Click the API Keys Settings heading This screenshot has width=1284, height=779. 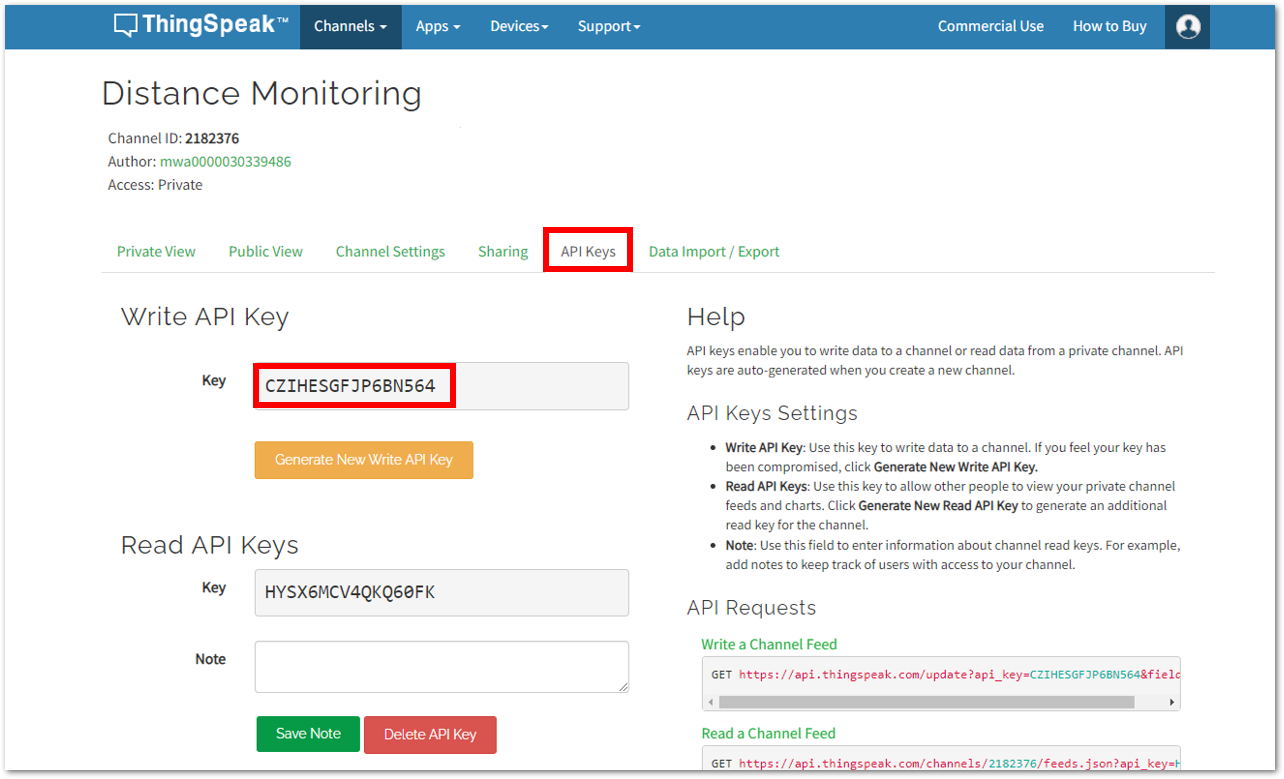tap(772, 413)
